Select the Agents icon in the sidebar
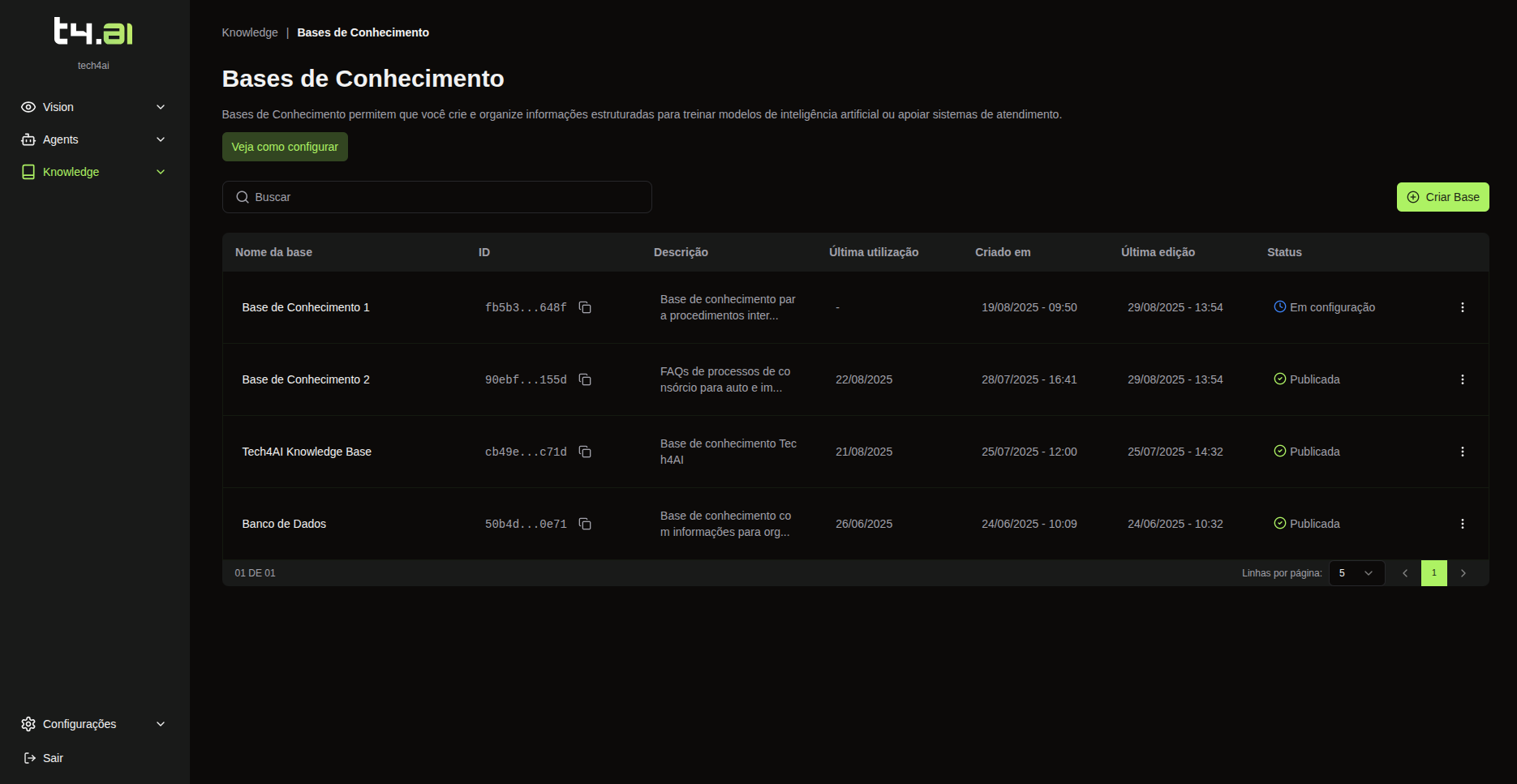Viewport: 1517px width, 784px height. click(x=28, y=139)
